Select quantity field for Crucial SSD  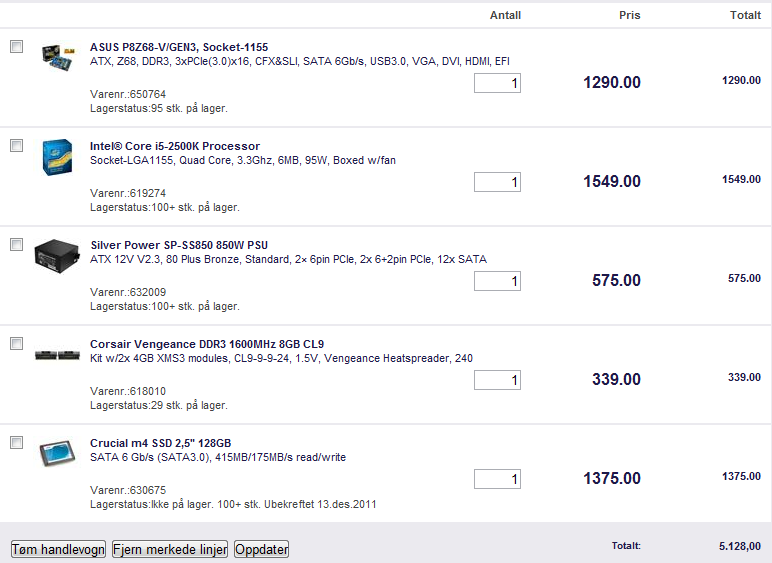tap(497, 479)
